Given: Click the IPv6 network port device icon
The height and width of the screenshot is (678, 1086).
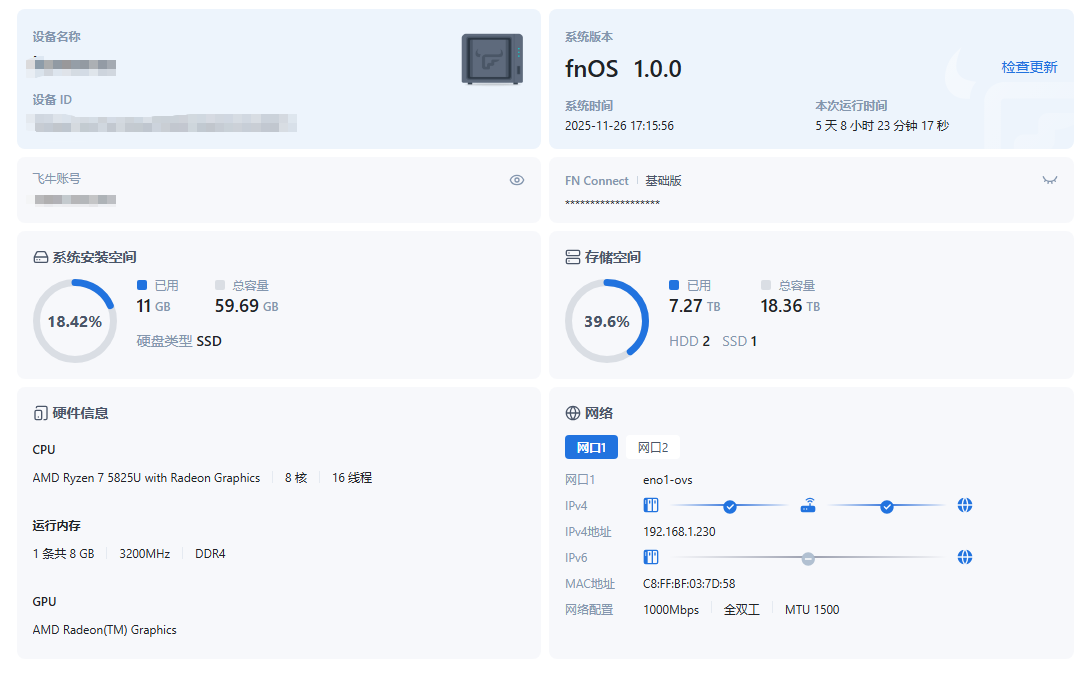Looking at the screenshot, I should tap(650, 557).
